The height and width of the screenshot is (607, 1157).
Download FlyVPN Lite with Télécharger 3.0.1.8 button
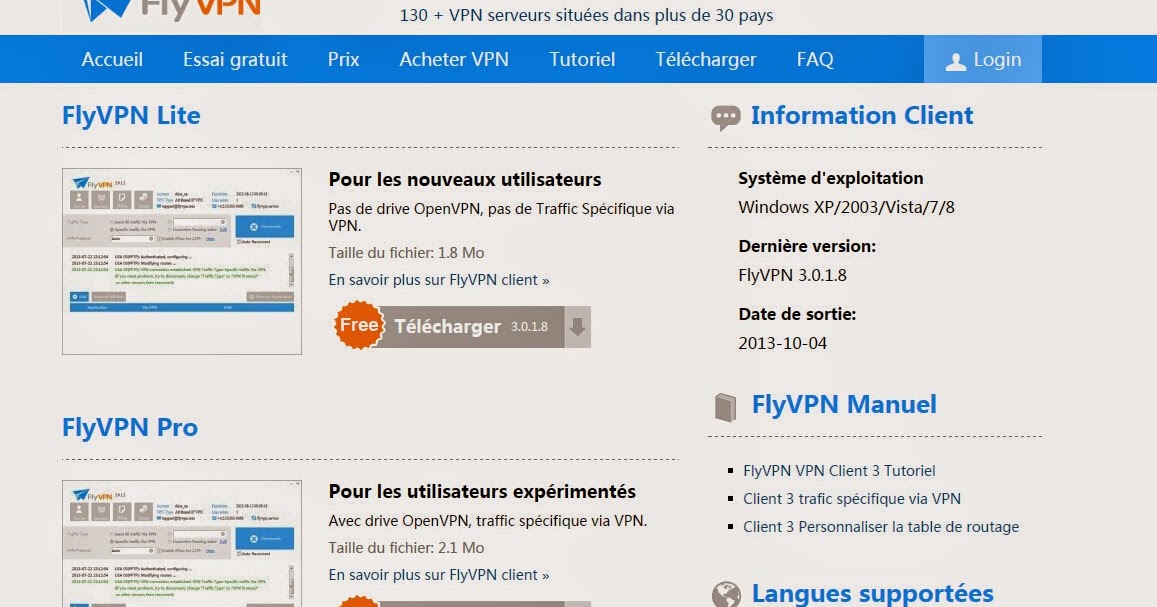click(463, 327)
